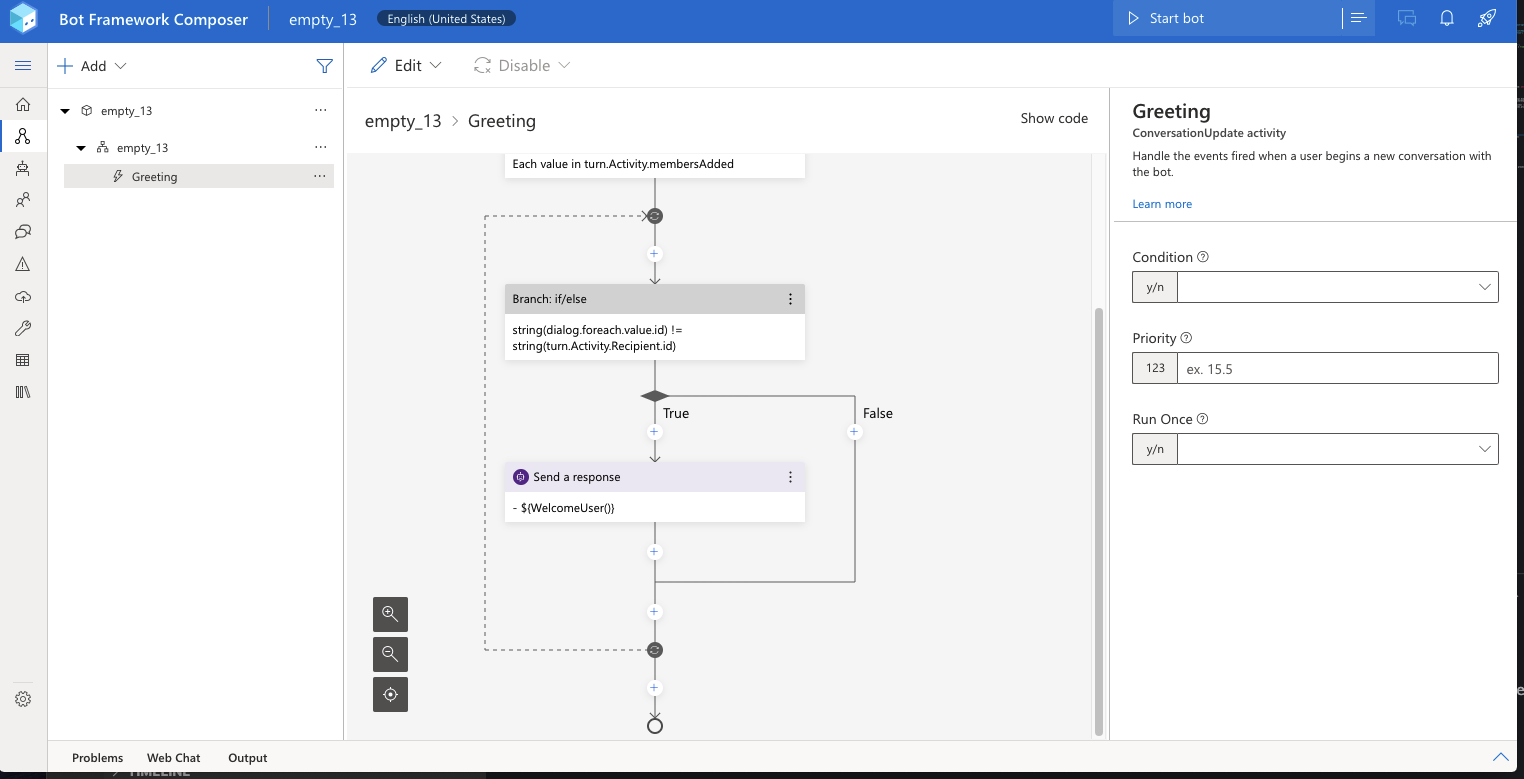Viewport: 1524px width, 779px height.
Task: Open the Form dialogs table sidebar icon
Action: pos(23,360)
